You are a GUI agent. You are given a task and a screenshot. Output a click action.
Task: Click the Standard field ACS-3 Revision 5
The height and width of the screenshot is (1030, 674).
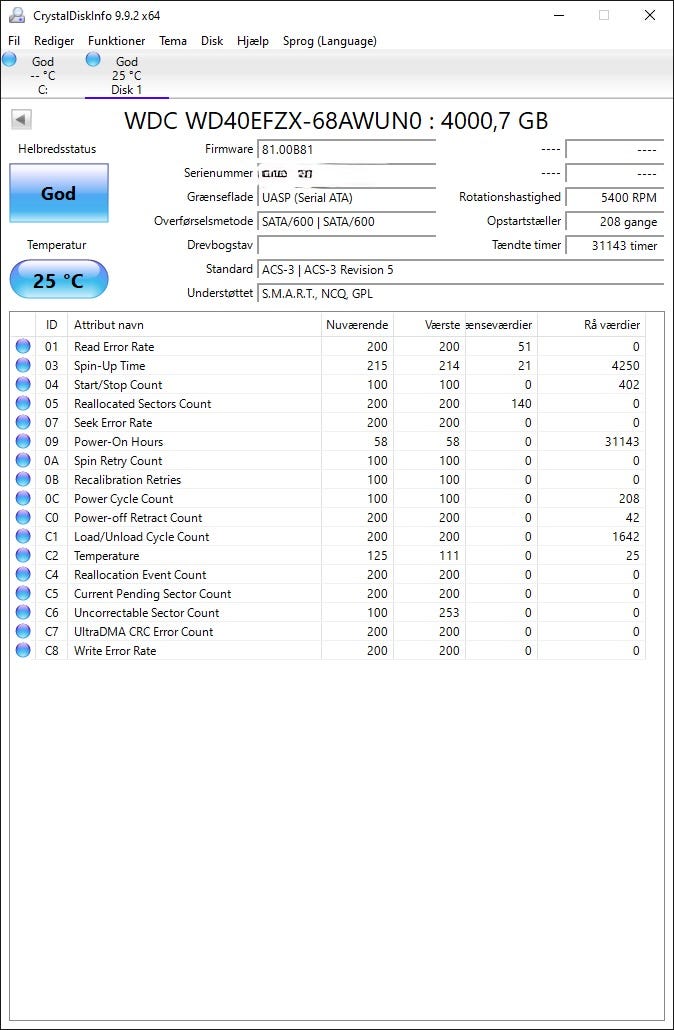[x=461, y=270]
